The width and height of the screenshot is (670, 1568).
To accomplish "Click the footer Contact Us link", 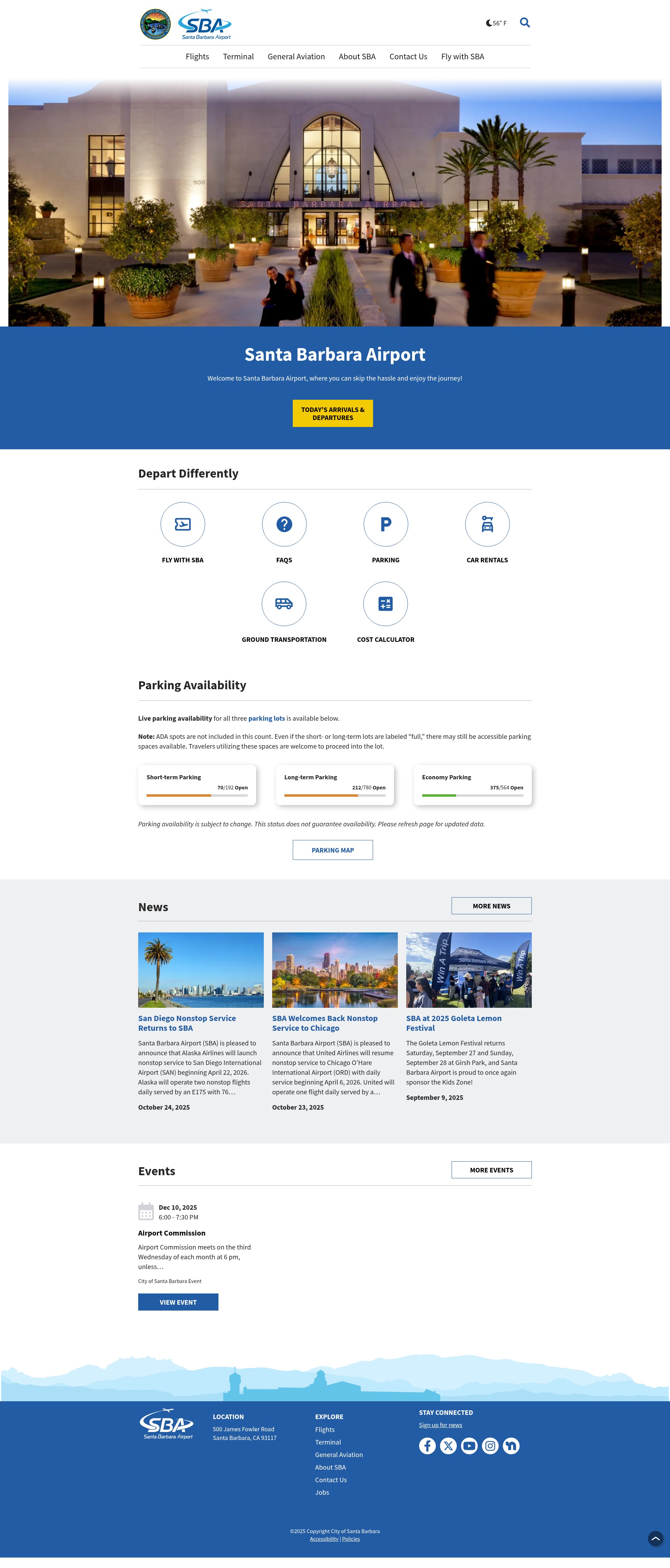I will click(x=331, y=1480).
